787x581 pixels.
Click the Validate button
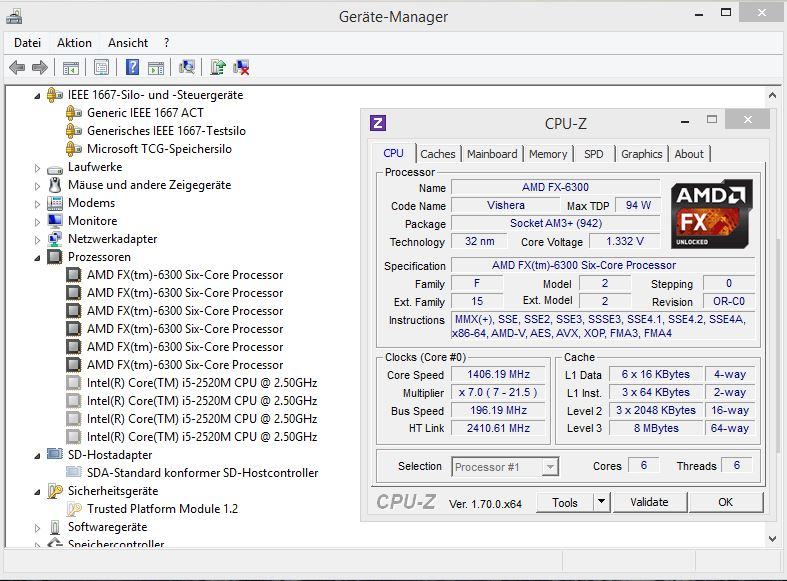pos(649,502)
